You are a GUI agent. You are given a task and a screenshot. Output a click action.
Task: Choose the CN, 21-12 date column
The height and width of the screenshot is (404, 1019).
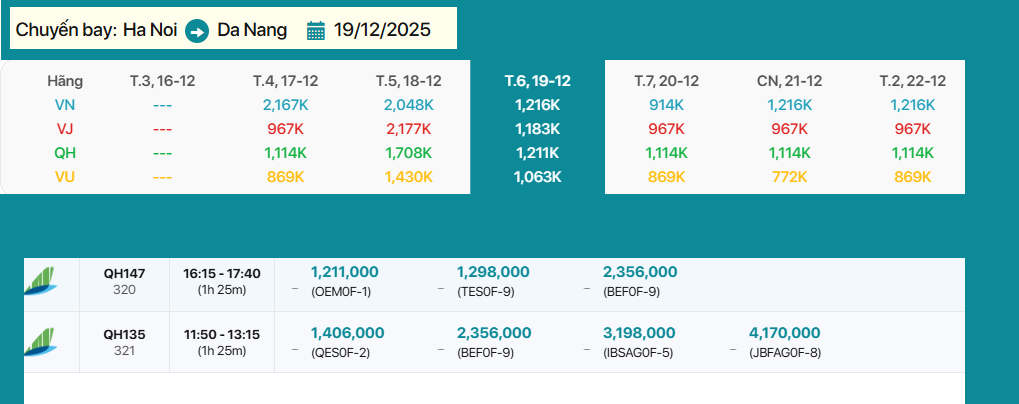click(789, 80)
